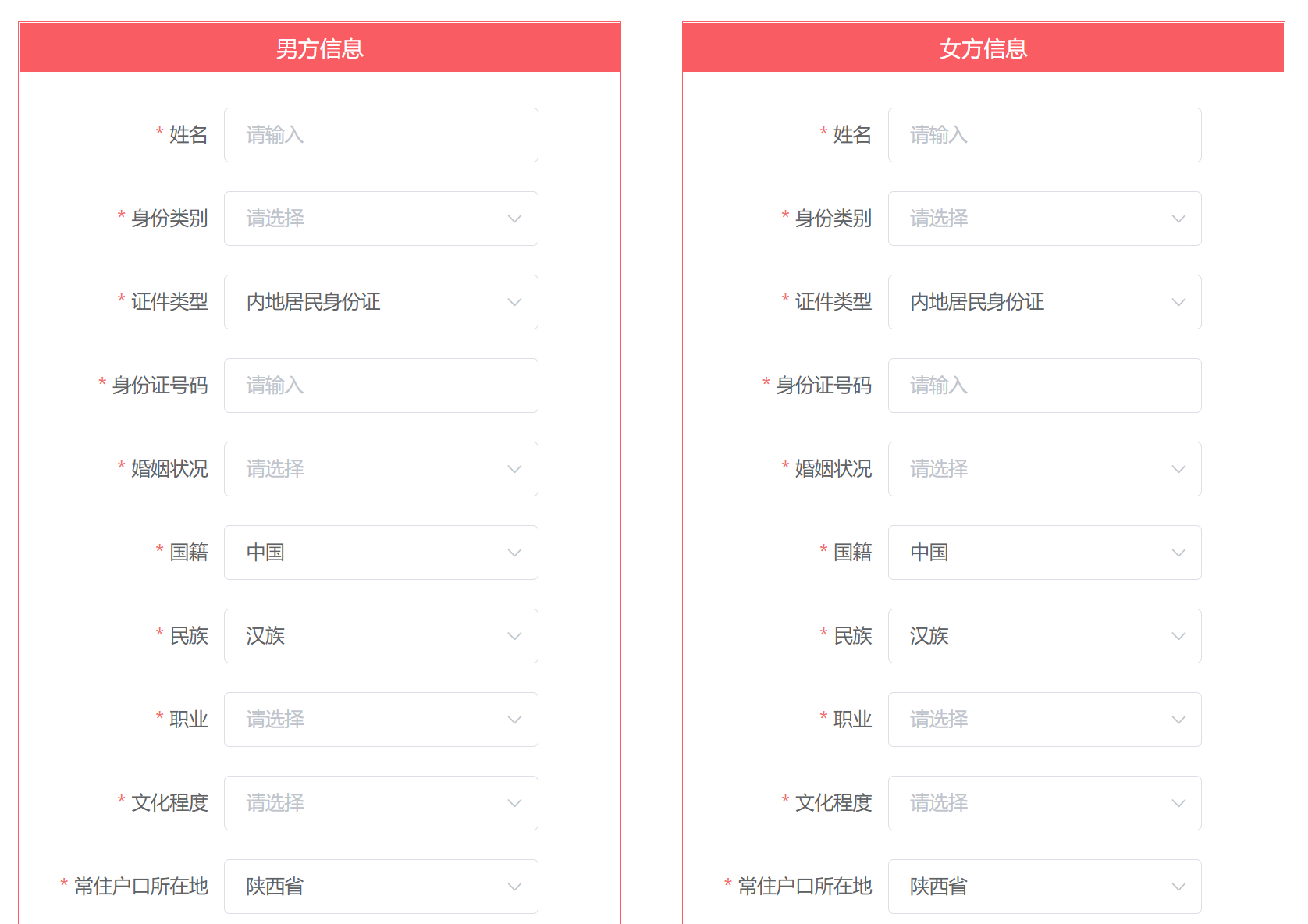1308x924 pixels.
Task: Click the female name input field
Action: (x=1044, y=135)
